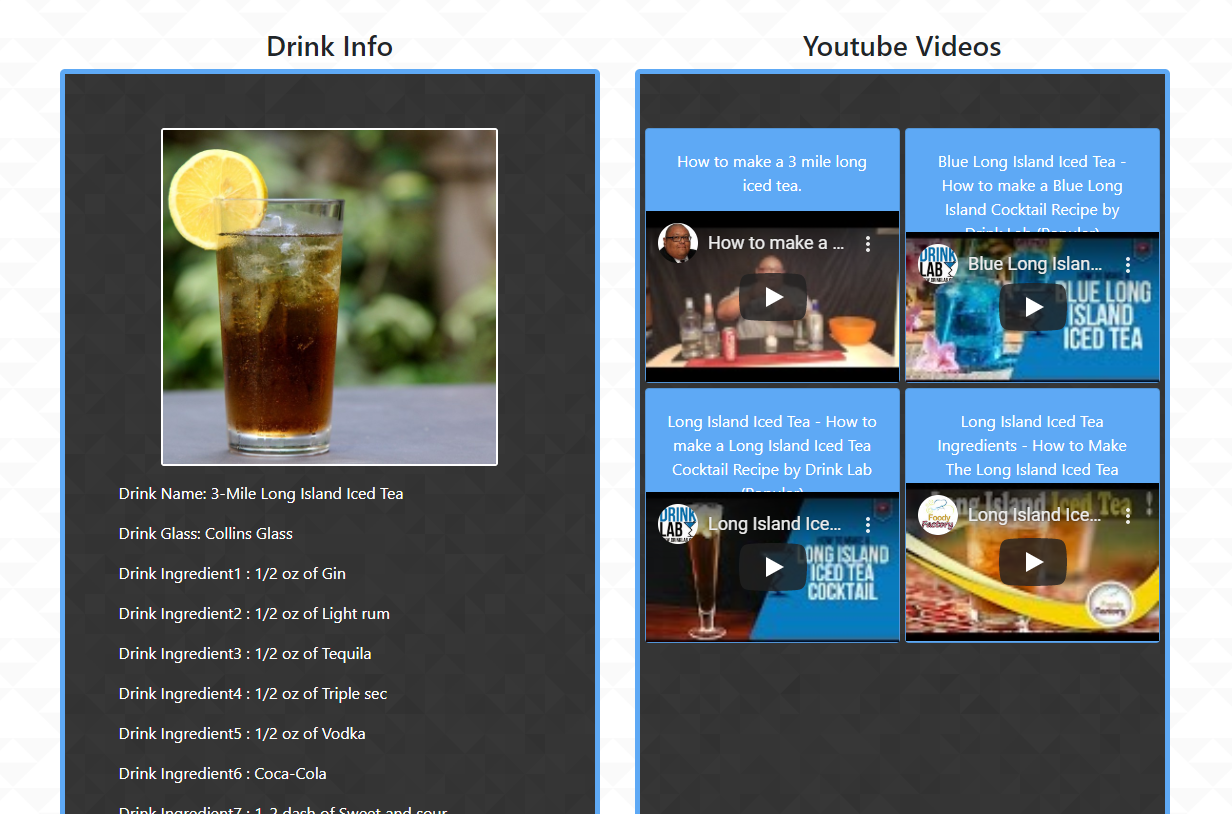Image resolution: width=1232 pixels, height=814 pixels.
Task: Click 'Long Island Iced Tea Ingredients' card heading
Action: point(1032,446)
